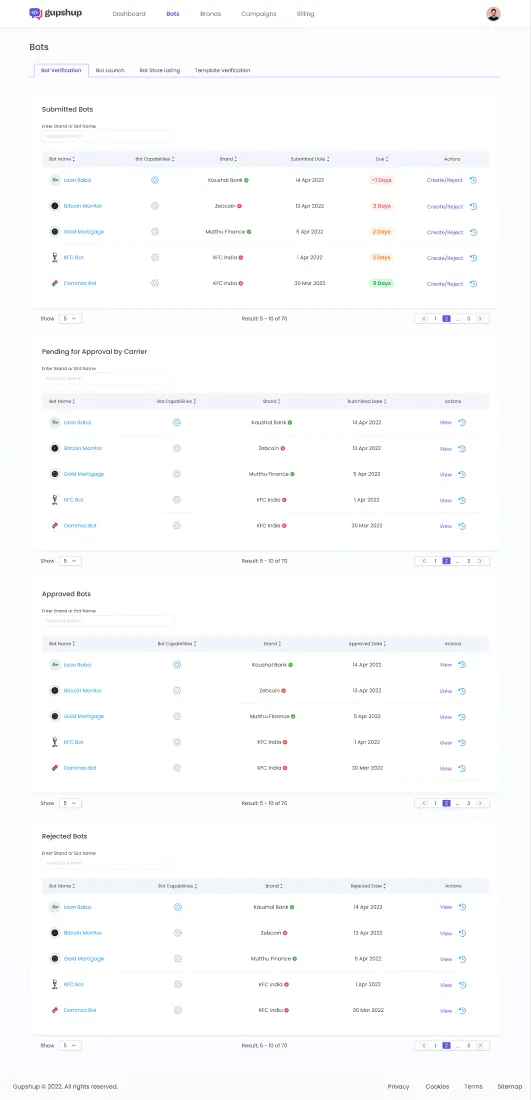Open history icon for Bitcoin Monitor in Submitted Bots
Viewport: 531px width, 1100px height.
click(x=473, y=206)
